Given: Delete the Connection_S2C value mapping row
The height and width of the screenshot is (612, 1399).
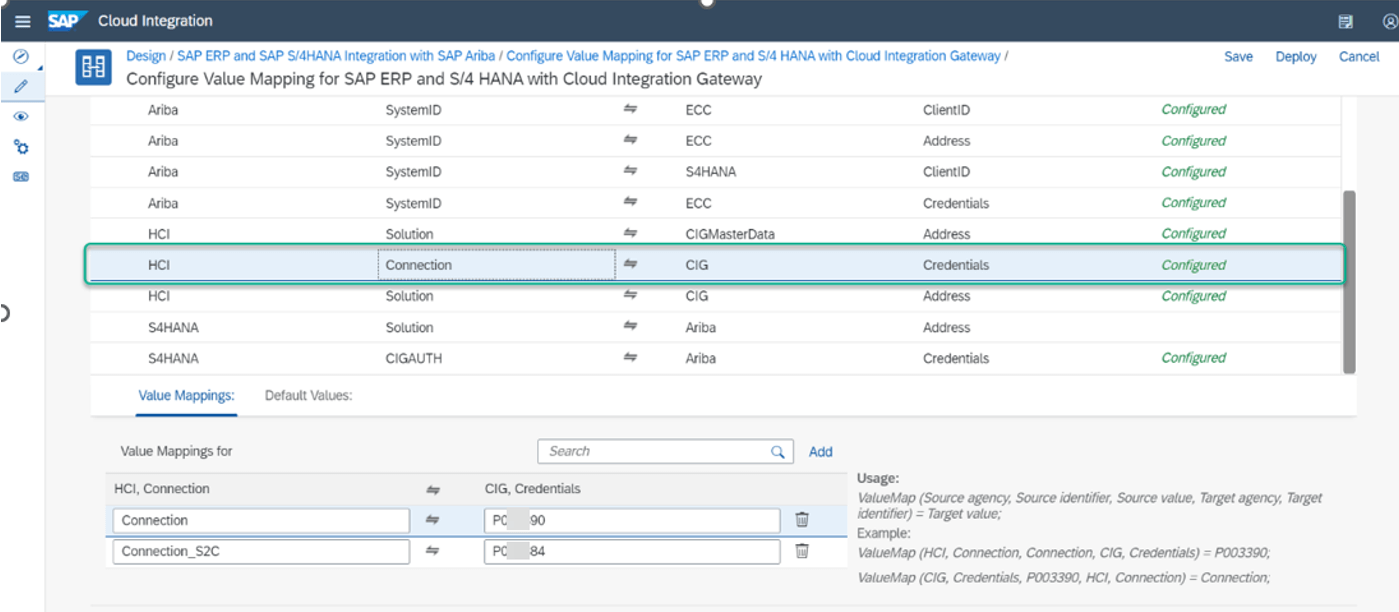Looking at the screenshot, I should (x=802, y=551).
